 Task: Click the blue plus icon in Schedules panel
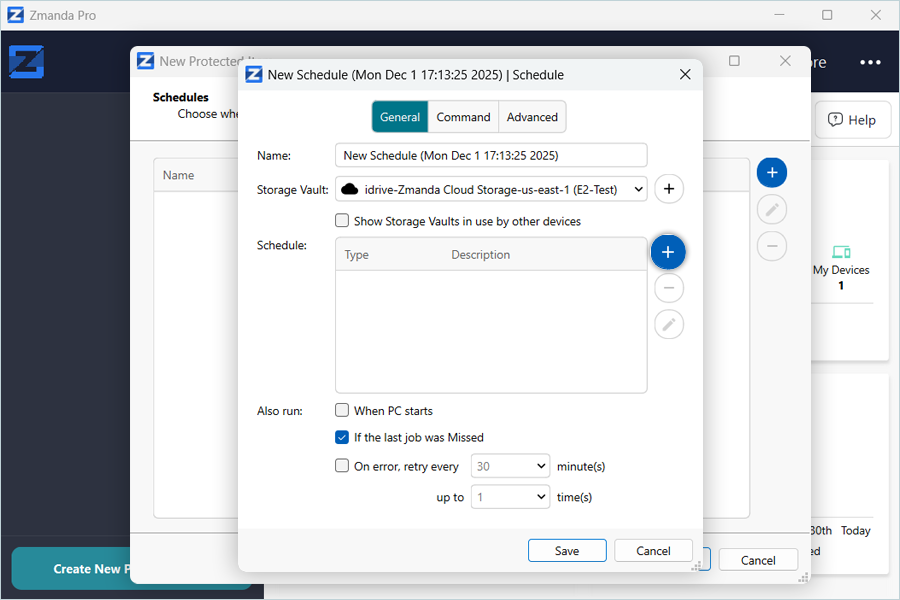[x=771, y=173]
